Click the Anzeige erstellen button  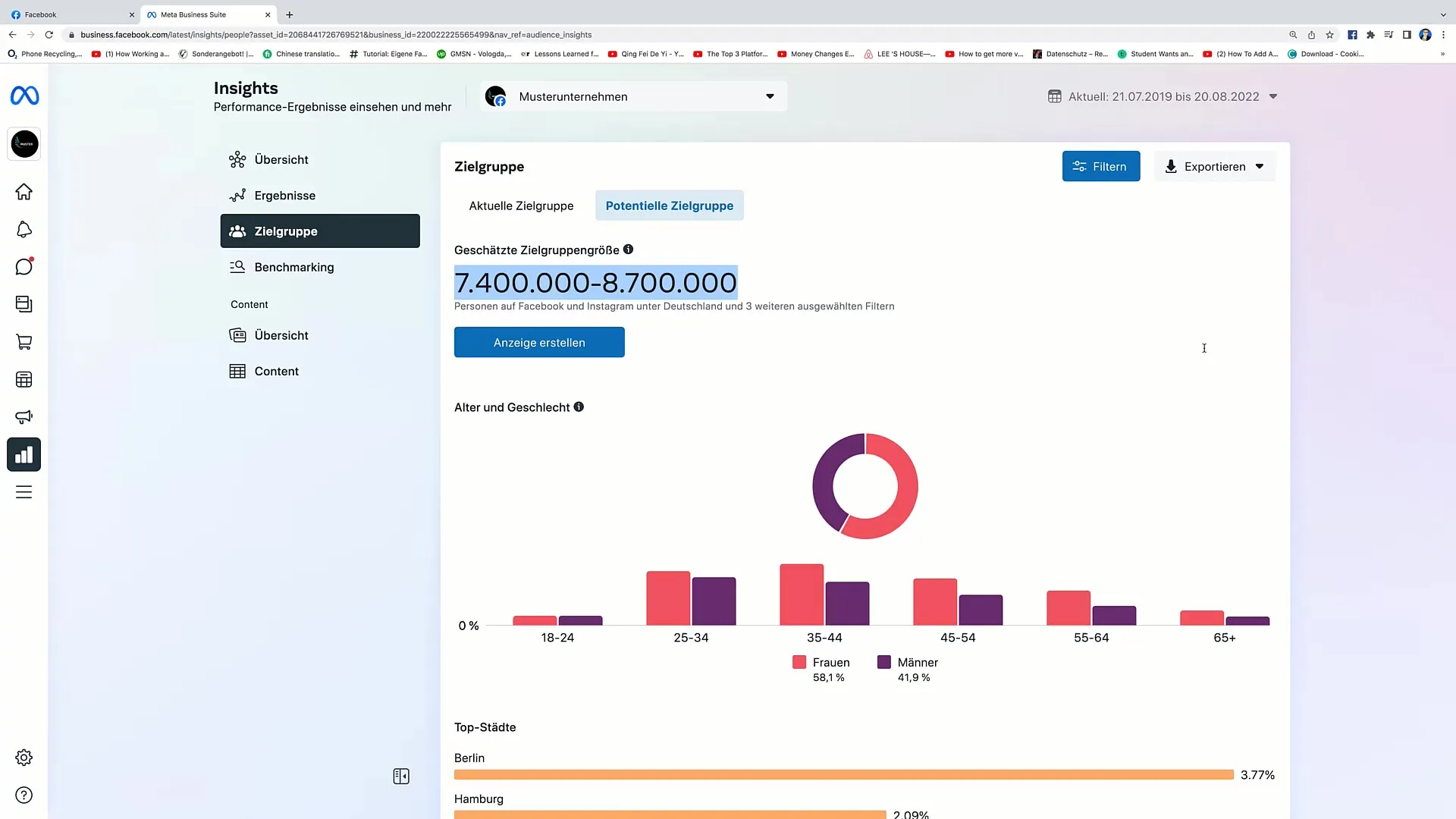point(539,342)
